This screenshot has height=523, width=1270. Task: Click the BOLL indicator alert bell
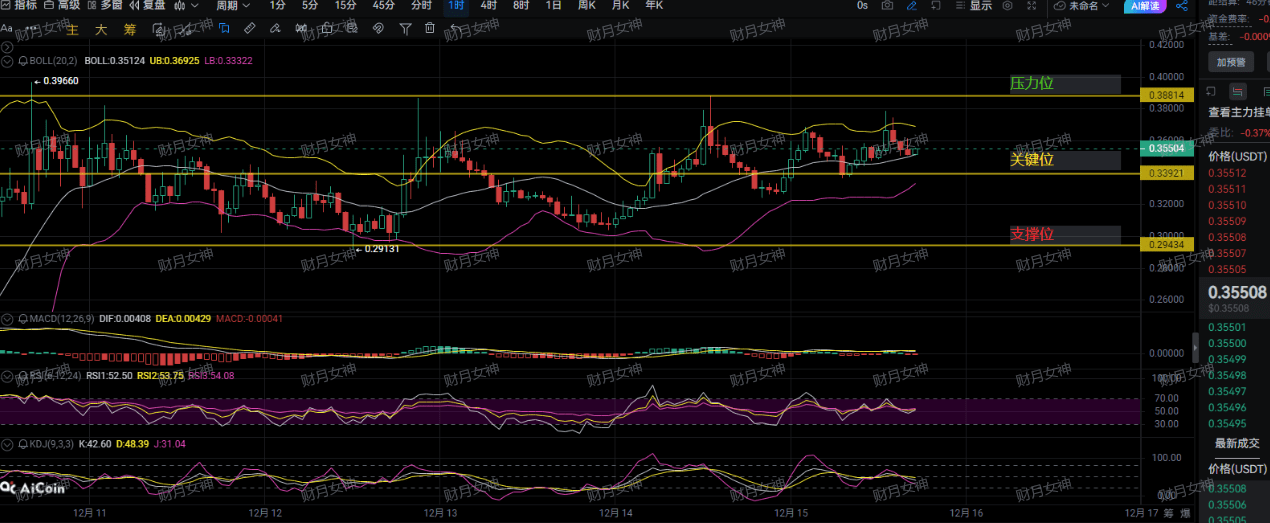click(22, 61)
